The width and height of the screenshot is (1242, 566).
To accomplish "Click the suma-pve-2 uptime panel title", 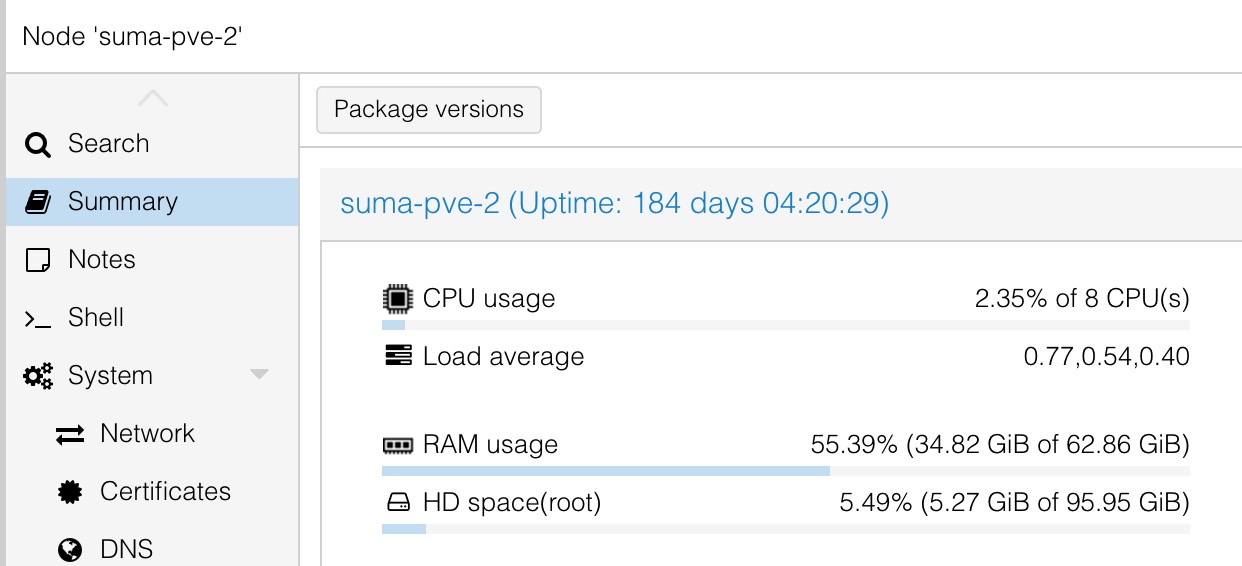I will (x=615, y=204).
